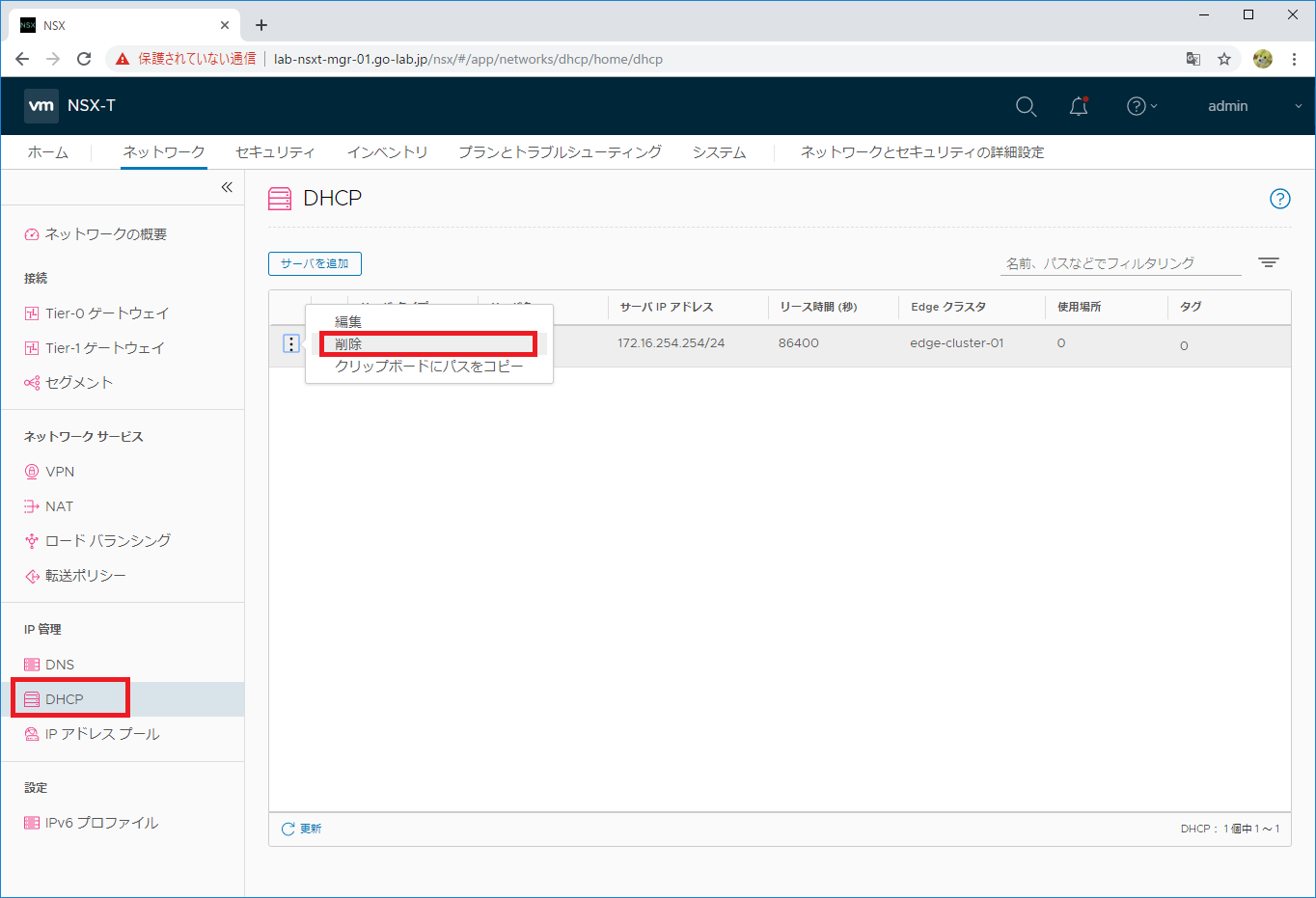Open VPN in sidebar
The width and height of the screenshot is (1316, 898).
tap(49, 472)
